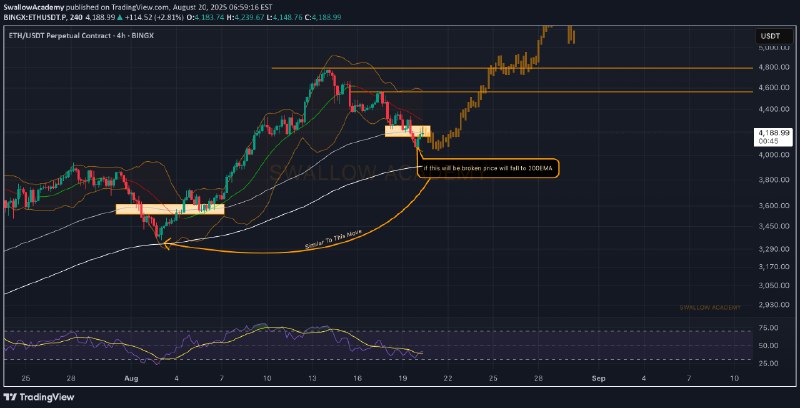The width and height of the screenshot is (800, 408).
Task: Click the 'Sep' date label on time axis
Action: (x=598, y=378)
